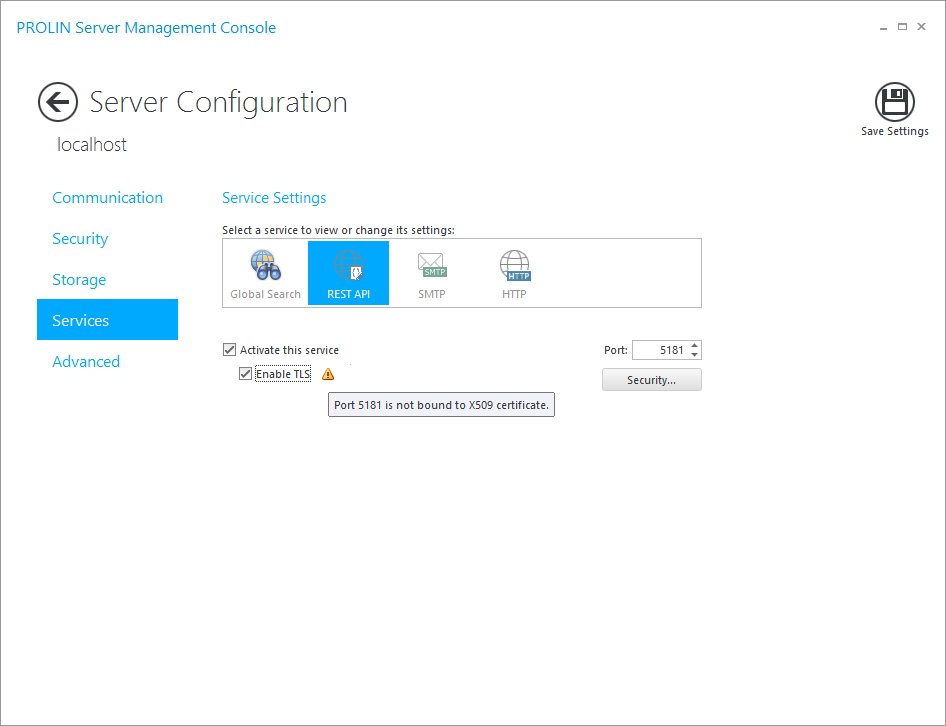This screenshot has height=726, width=946.
Task: Increase port number with up arrow
Action: 695,346
